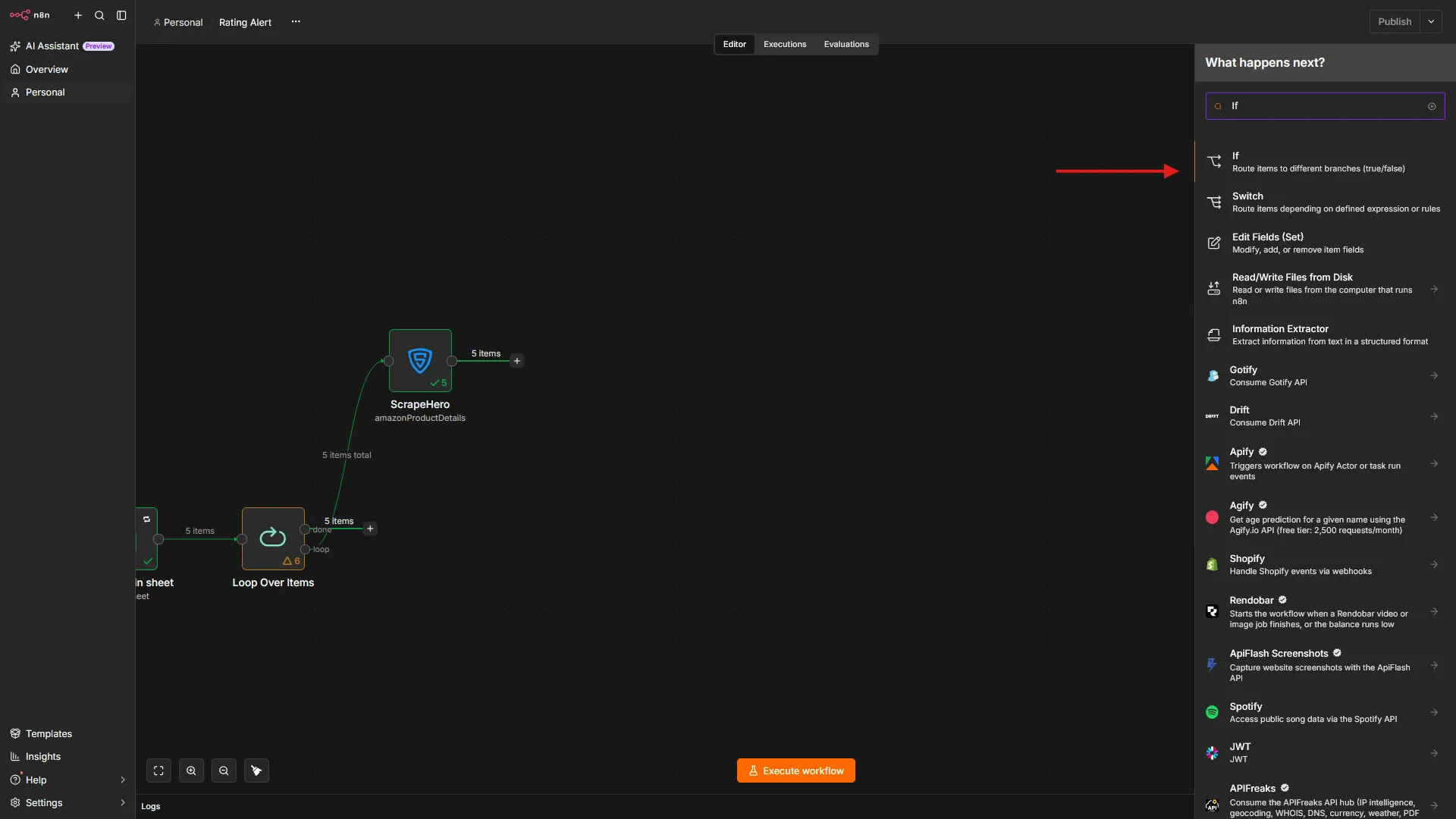Choose the If node from results
This screenshot has width=1456, height=819.
tap(1325, 162)
